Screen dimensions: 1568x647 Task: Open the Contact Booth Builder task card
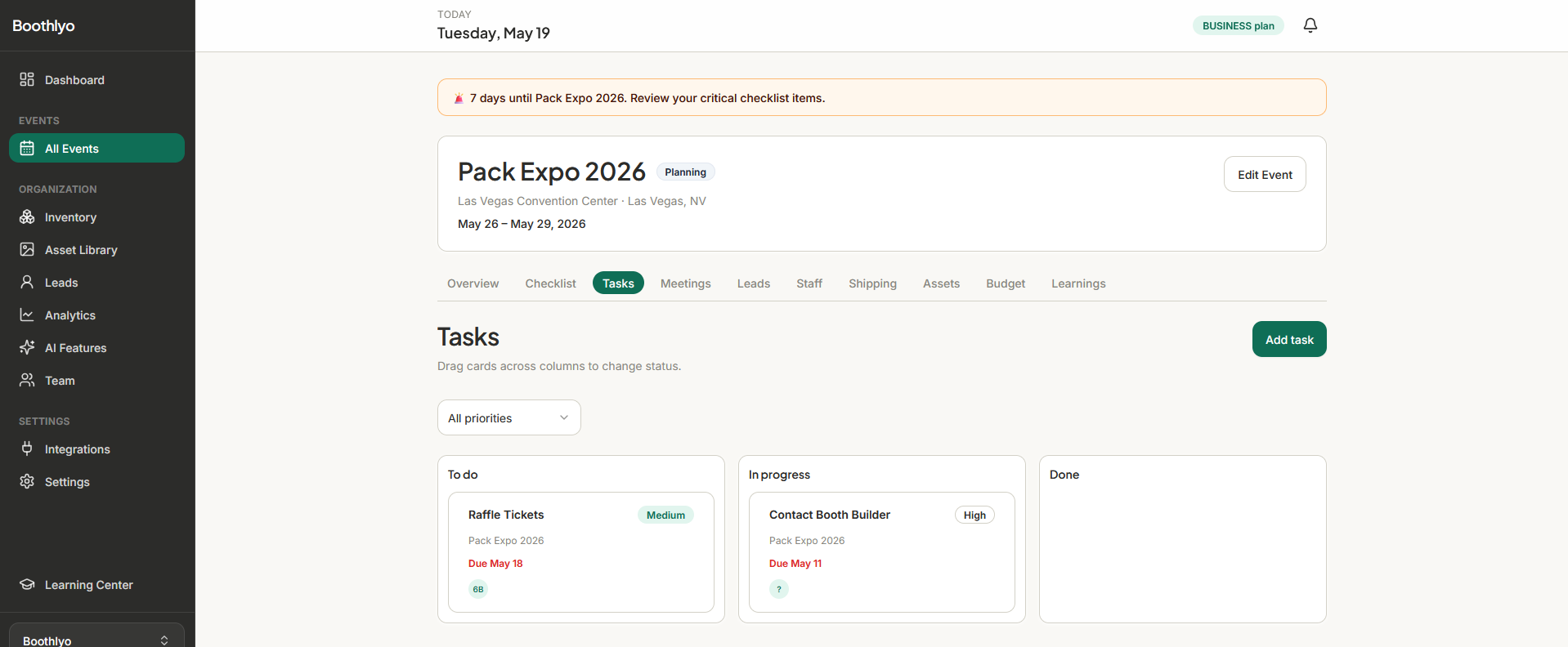[x=882, y=551]
